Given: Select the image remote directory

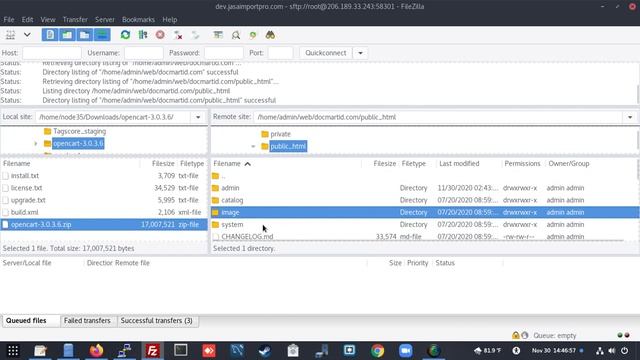Looking at the screenshot, I should [x=424, y=212].
